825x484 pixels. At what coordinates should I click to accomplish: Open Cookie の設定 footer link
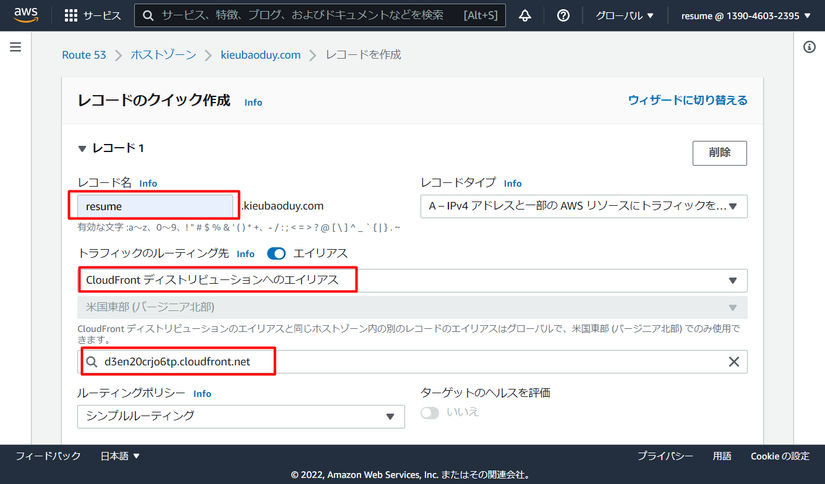click(780, 456)
